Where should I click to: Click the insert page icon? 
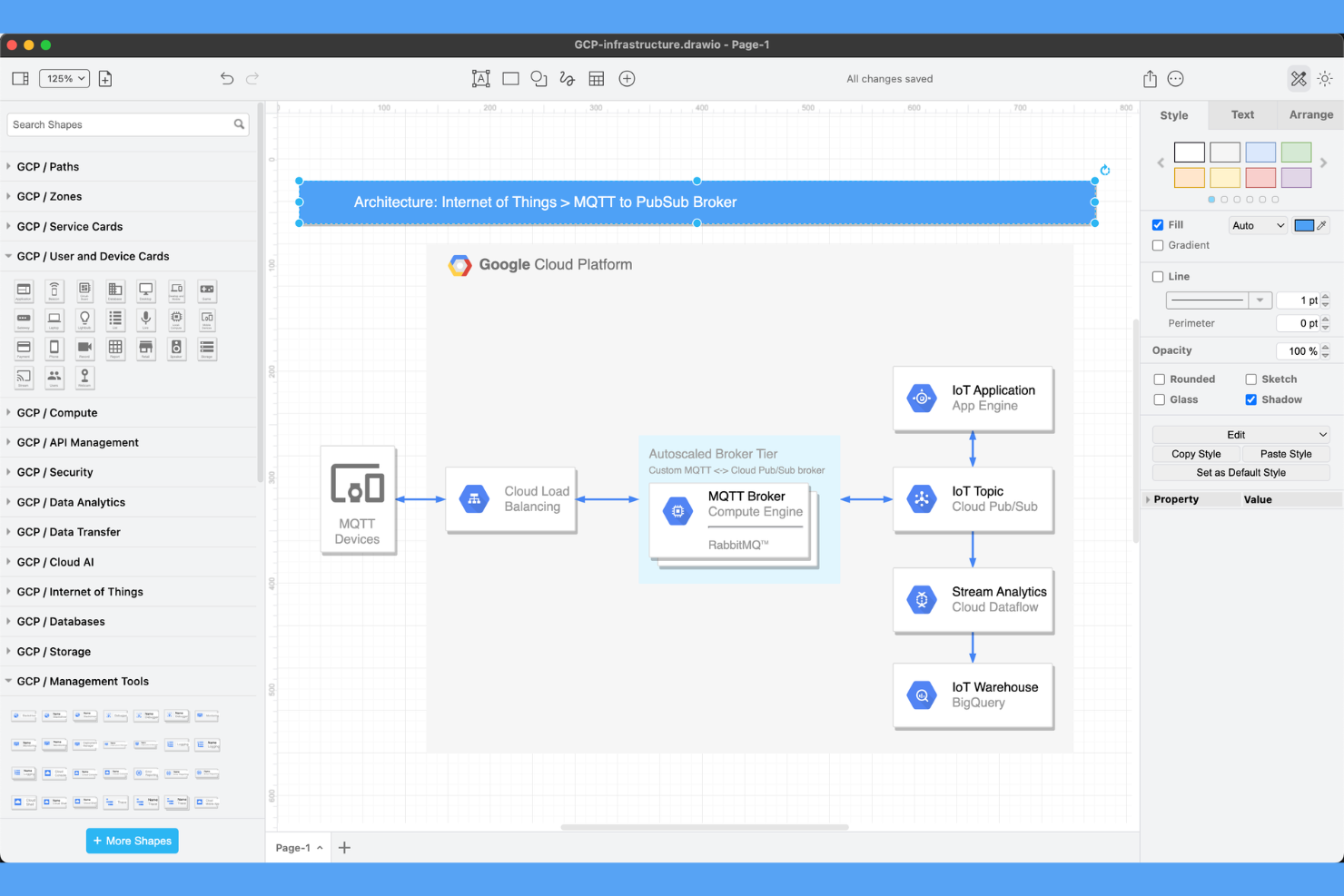pyautogui.click(x=105, y=79)
